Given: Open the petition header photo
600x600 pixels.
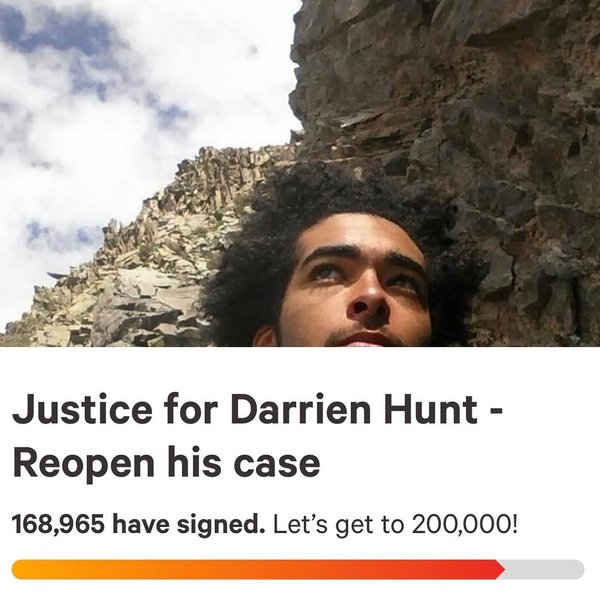Looking at the screenshot, I should [300, 173].
